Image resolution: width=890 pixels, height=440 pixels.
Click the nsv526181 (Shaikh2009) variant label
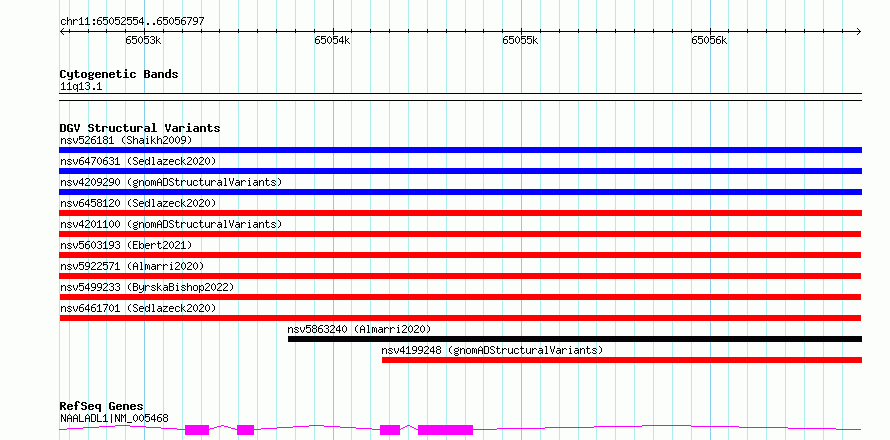pos(126,140)
